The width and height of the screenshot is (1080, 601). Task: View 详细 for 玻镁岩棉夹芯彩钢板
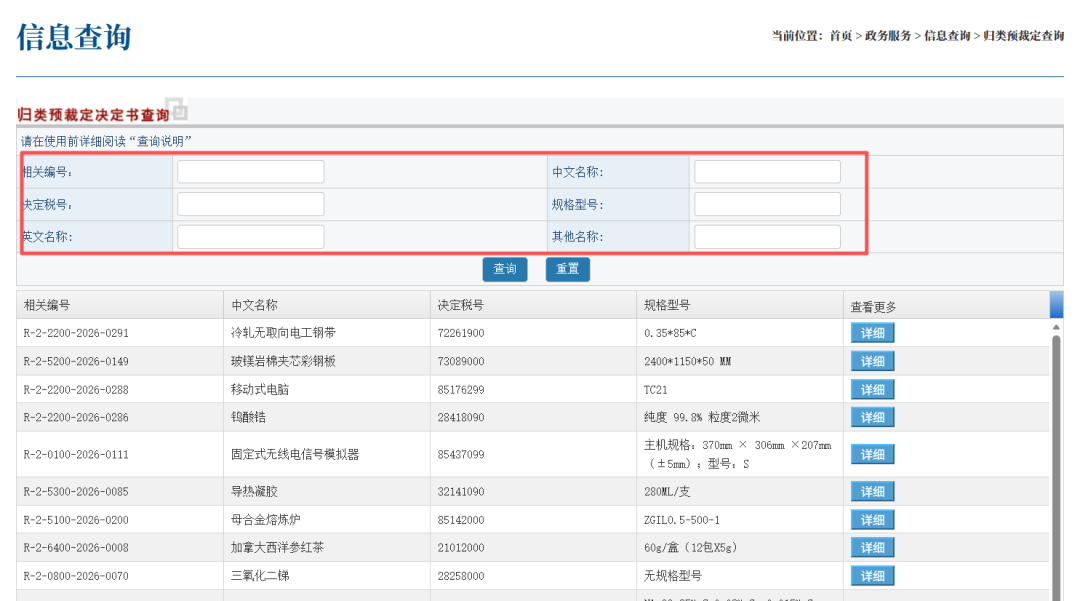873,361
